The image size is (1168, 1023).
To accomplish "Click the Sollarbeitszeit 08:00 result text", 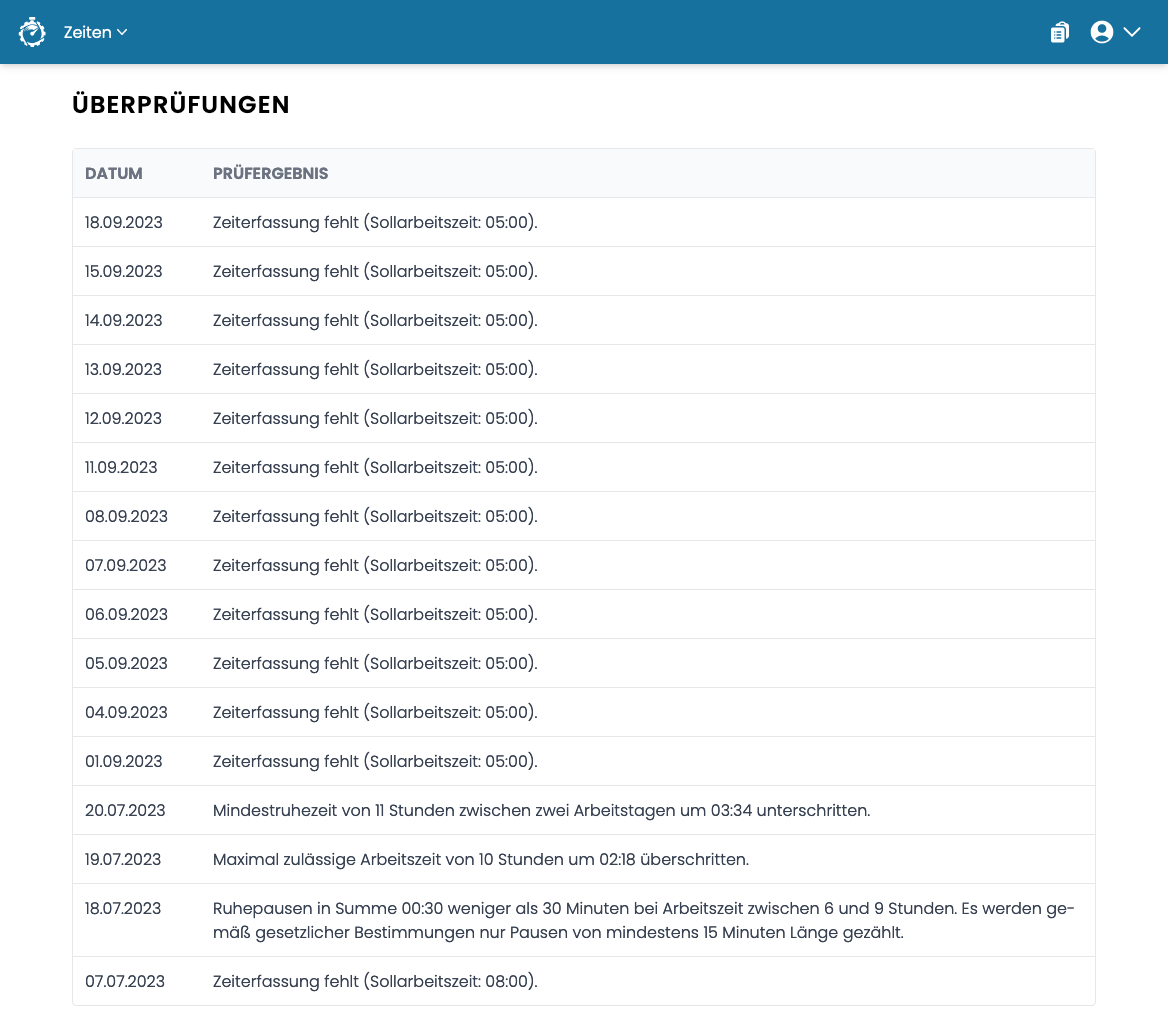I will (x=375, y=981).
